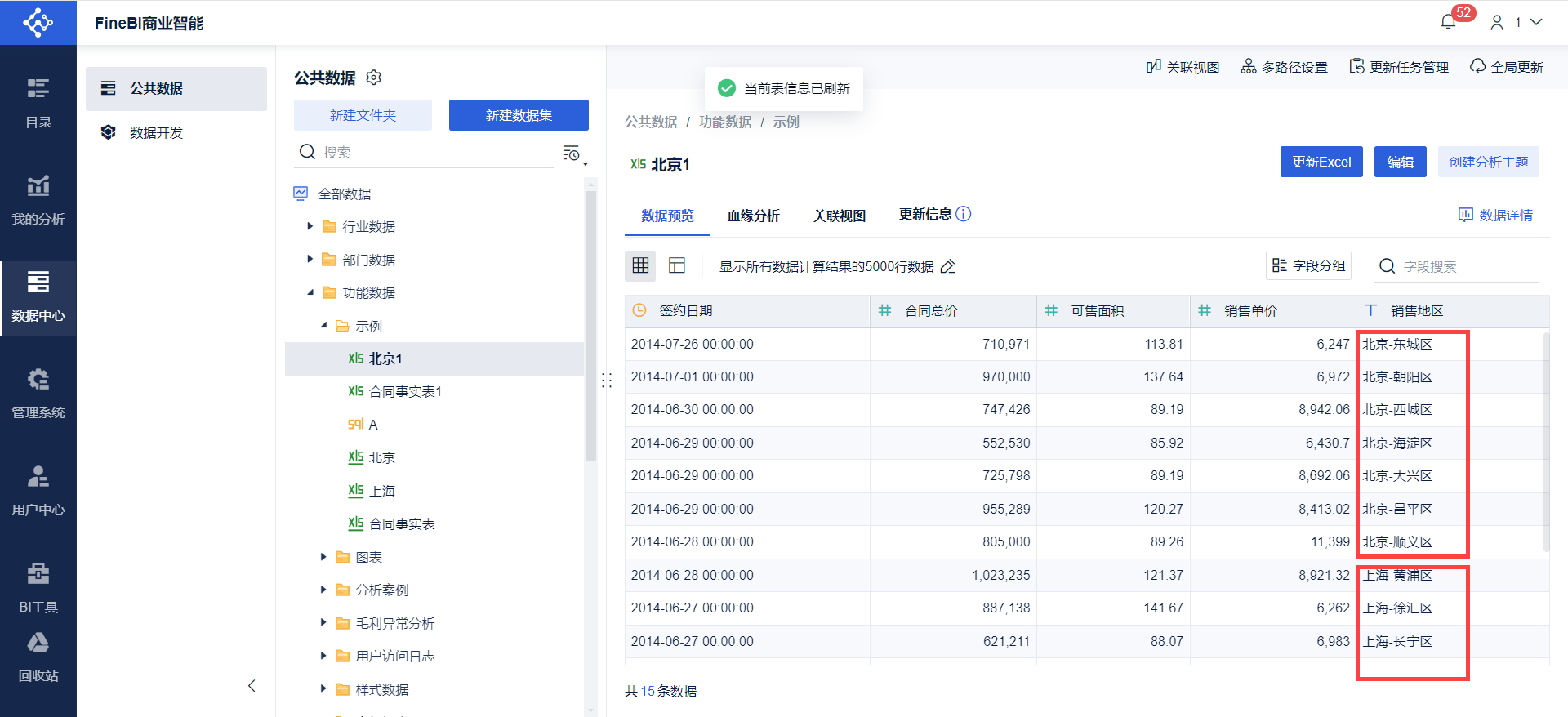This screenshot has height=717, width=1568.
Task: Open the user account menu
Action: [x=1516, y=22]
